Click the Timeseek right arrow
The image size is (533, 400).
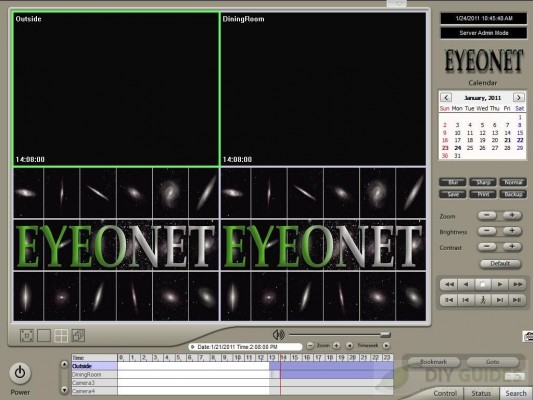coord(386,346)
